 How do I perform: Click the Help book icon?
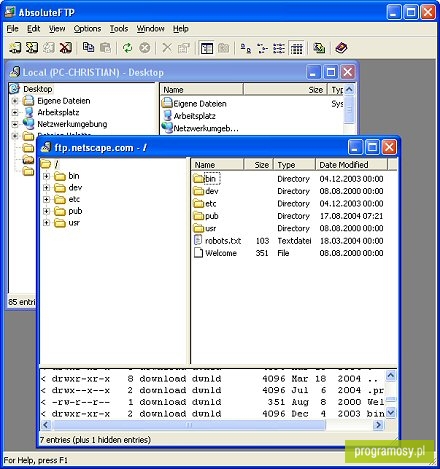click(341, 48)
